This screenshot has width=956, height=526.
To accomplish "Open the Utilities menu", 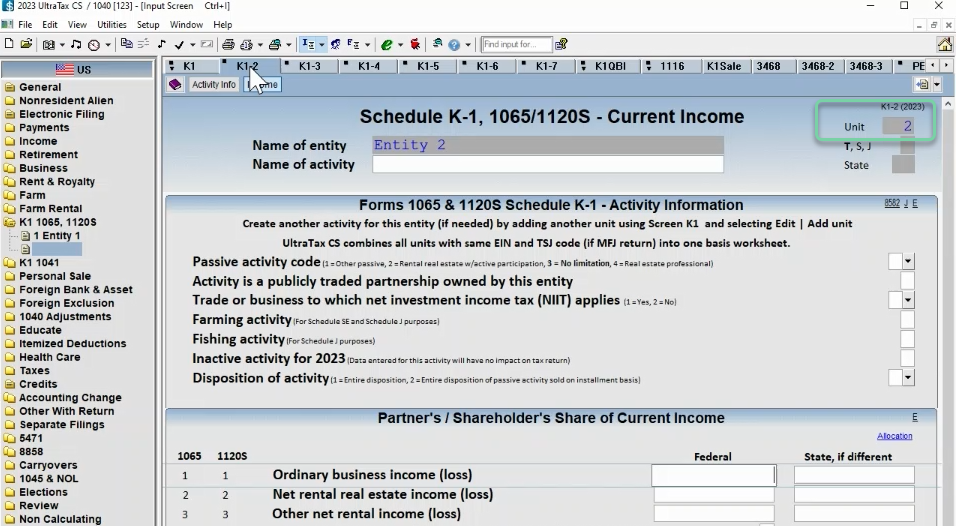I will 111,24.
